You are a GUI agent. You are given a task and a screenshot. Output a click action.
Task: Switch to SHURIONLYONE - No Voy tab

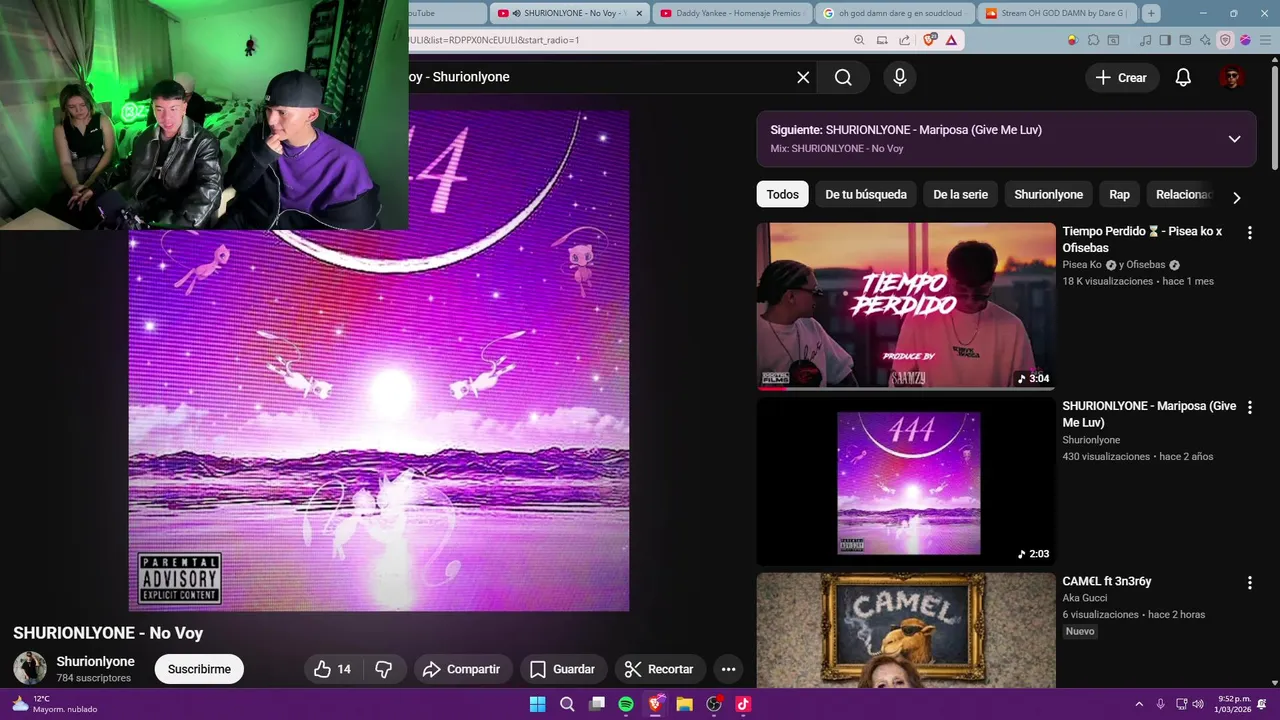pos(570,13)
